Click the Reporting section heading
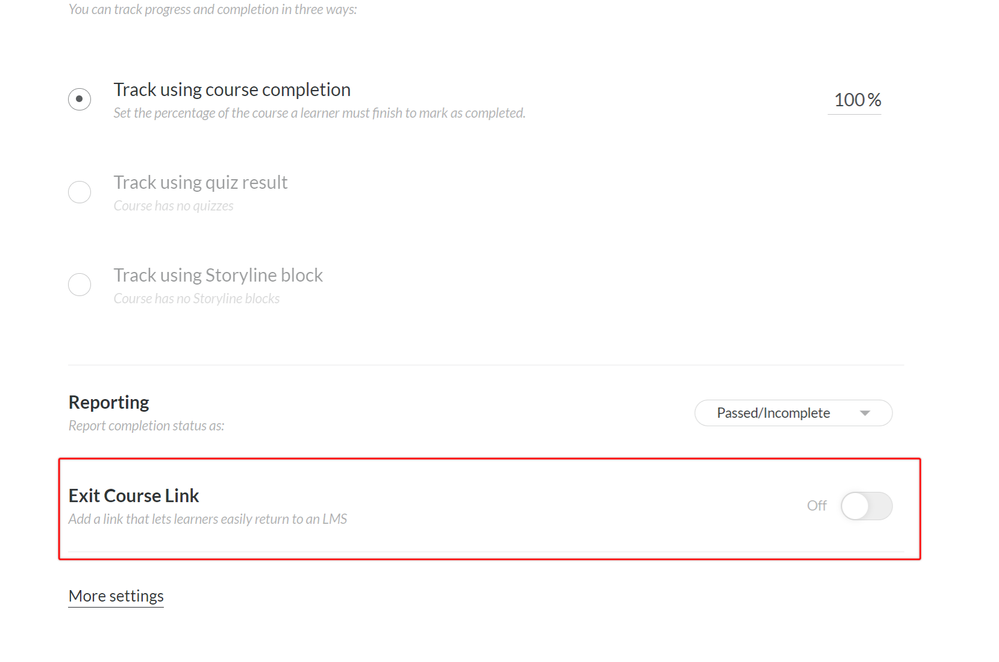The width and height of the screenshot is (999, 662). pos(109,402)
